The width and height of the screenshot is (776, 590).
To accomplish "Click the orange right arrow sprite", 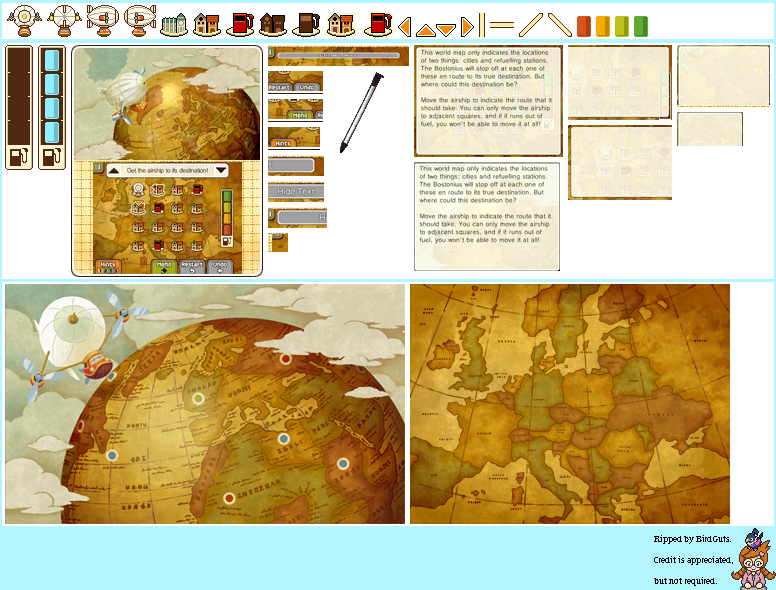I will coord(467,27).
